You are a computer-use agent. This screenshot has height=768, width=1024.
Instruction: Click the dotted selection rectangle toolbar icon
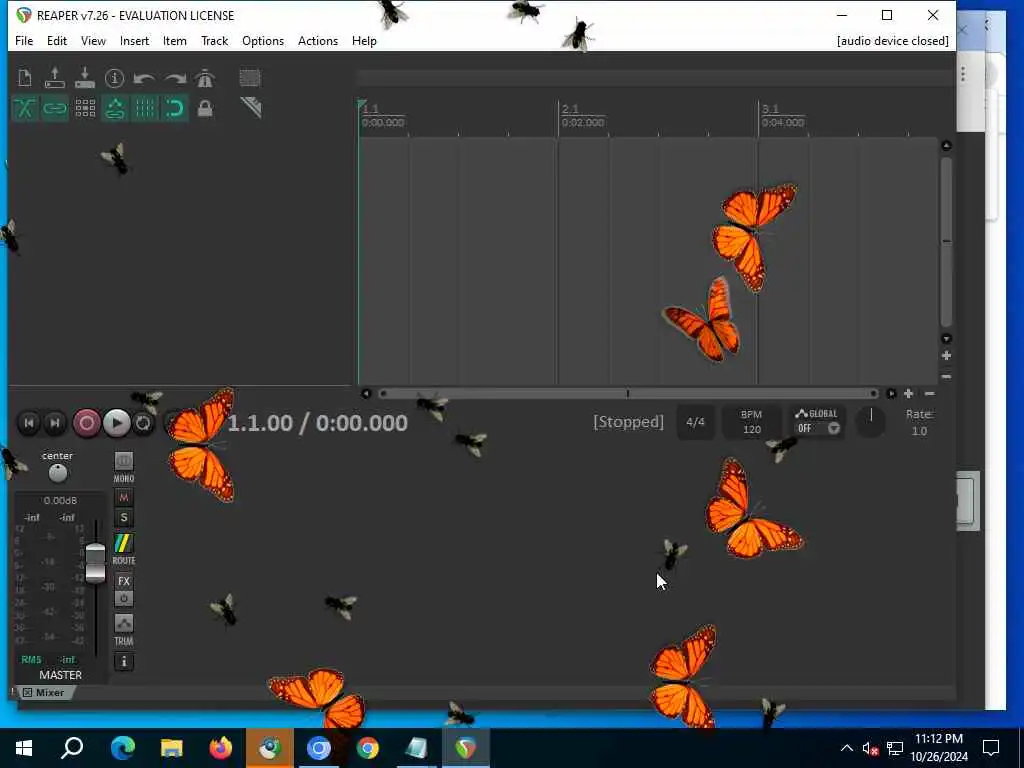point(249,78)
